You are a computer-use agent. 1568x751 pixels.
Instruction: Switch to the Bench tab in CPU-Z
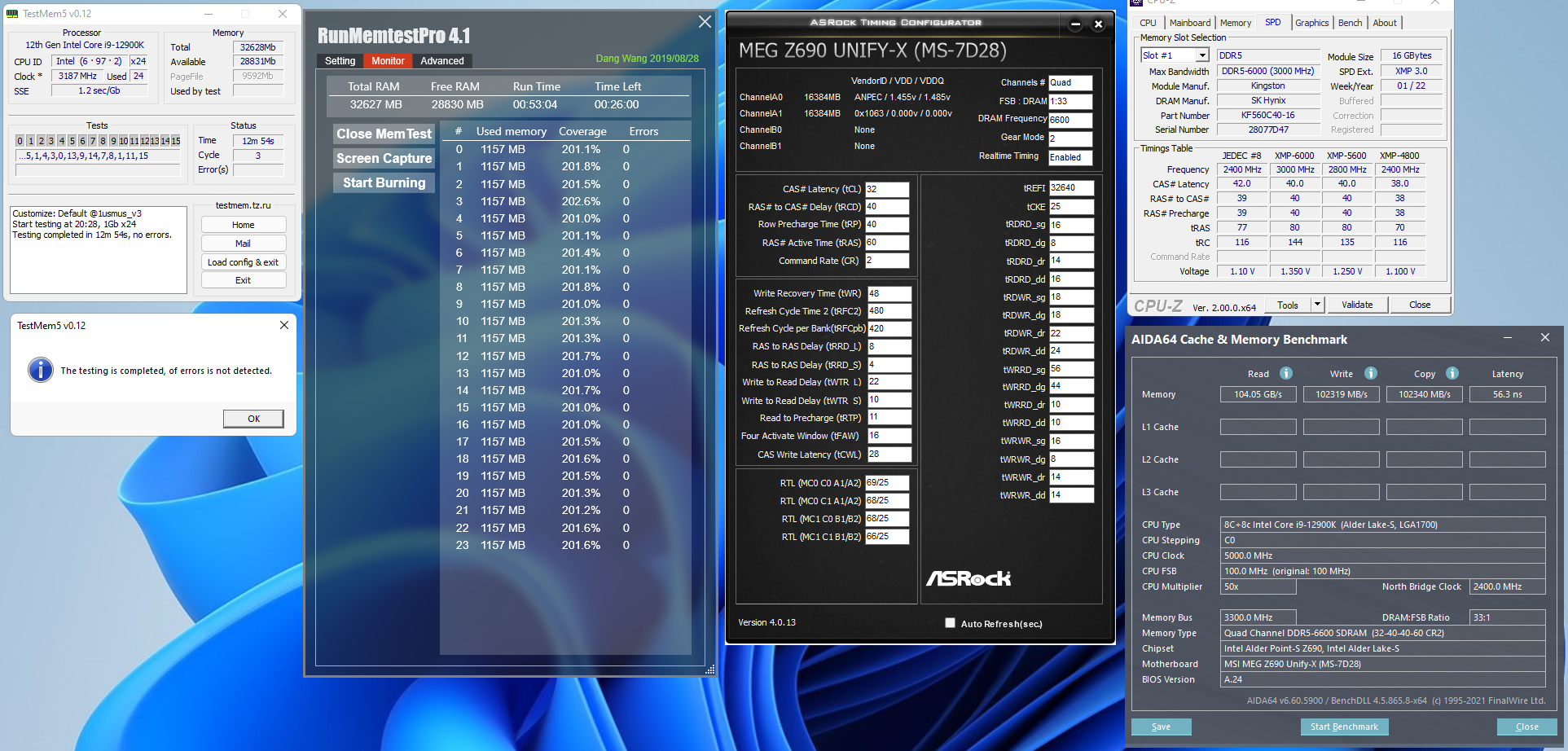click(1350, 23)
